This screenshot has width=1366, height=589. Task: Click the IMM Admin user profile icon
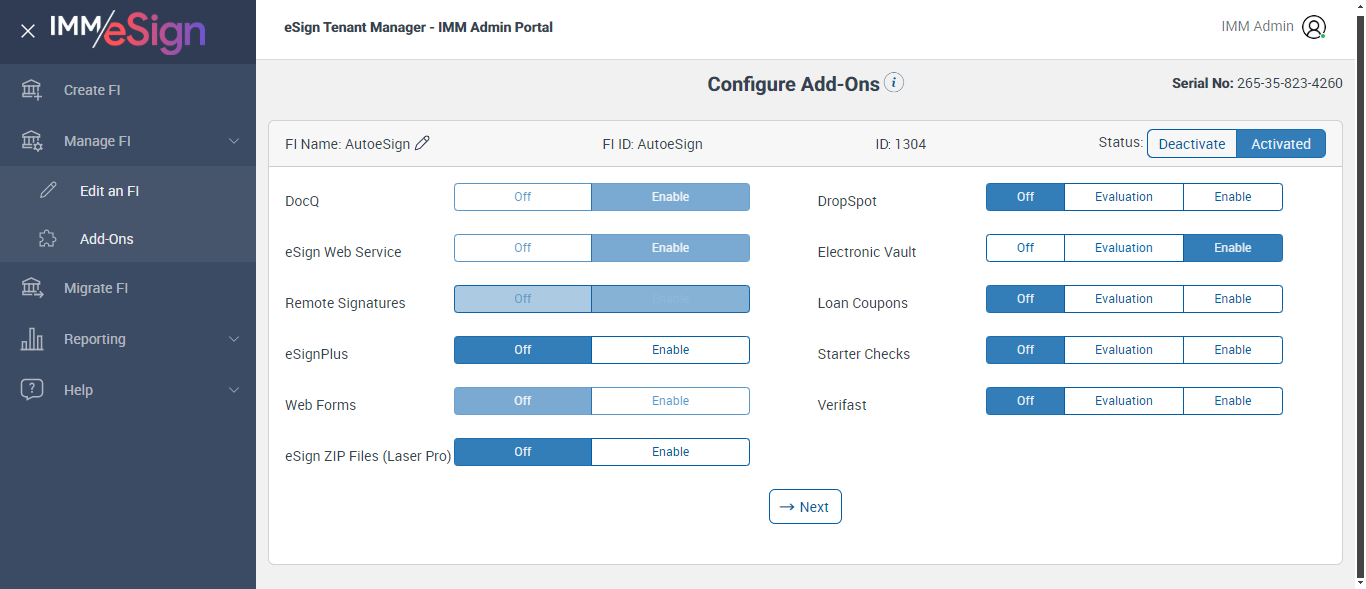(1314, 27)
